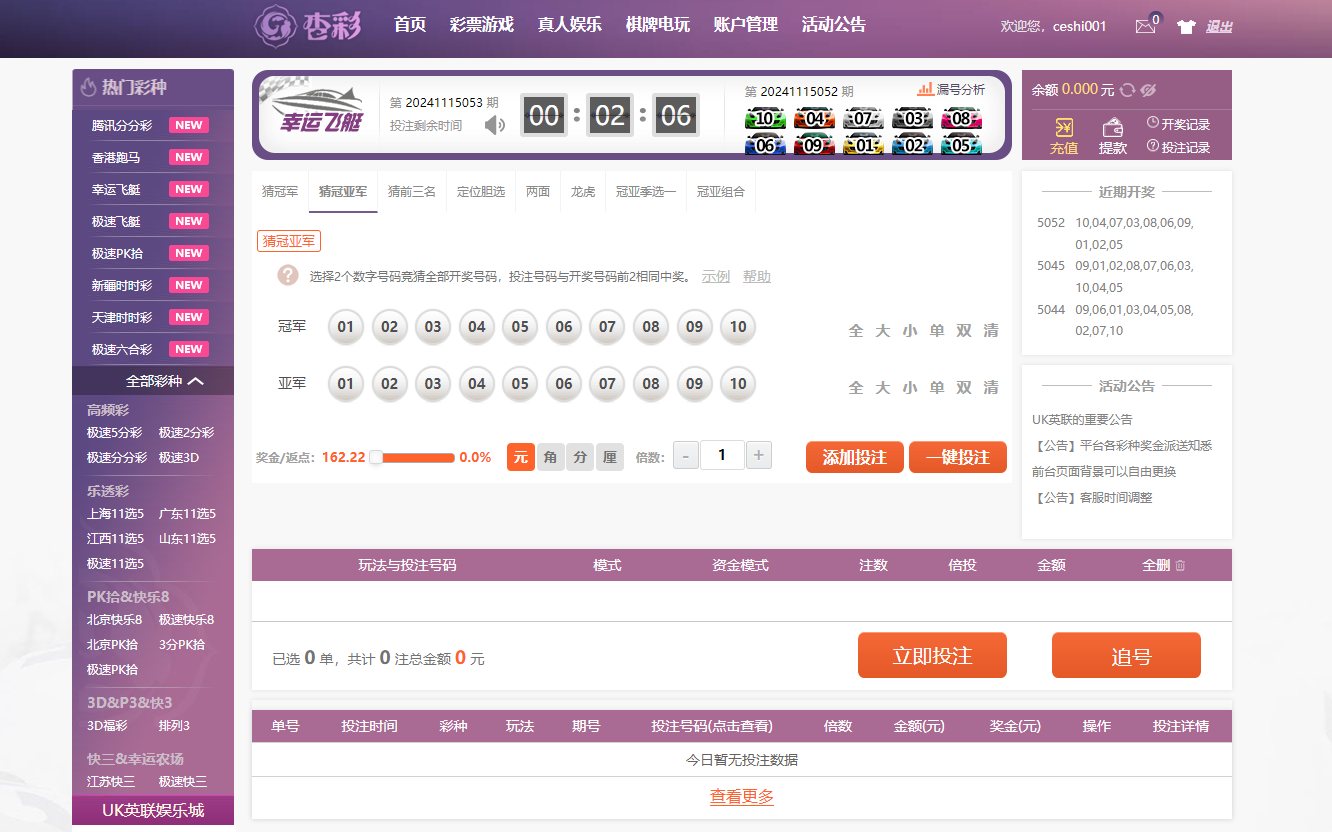Viewport: 1332px width, 832px height.
Task: Decrease the 倍数 multiplier with minus
Action: [686, 456]
